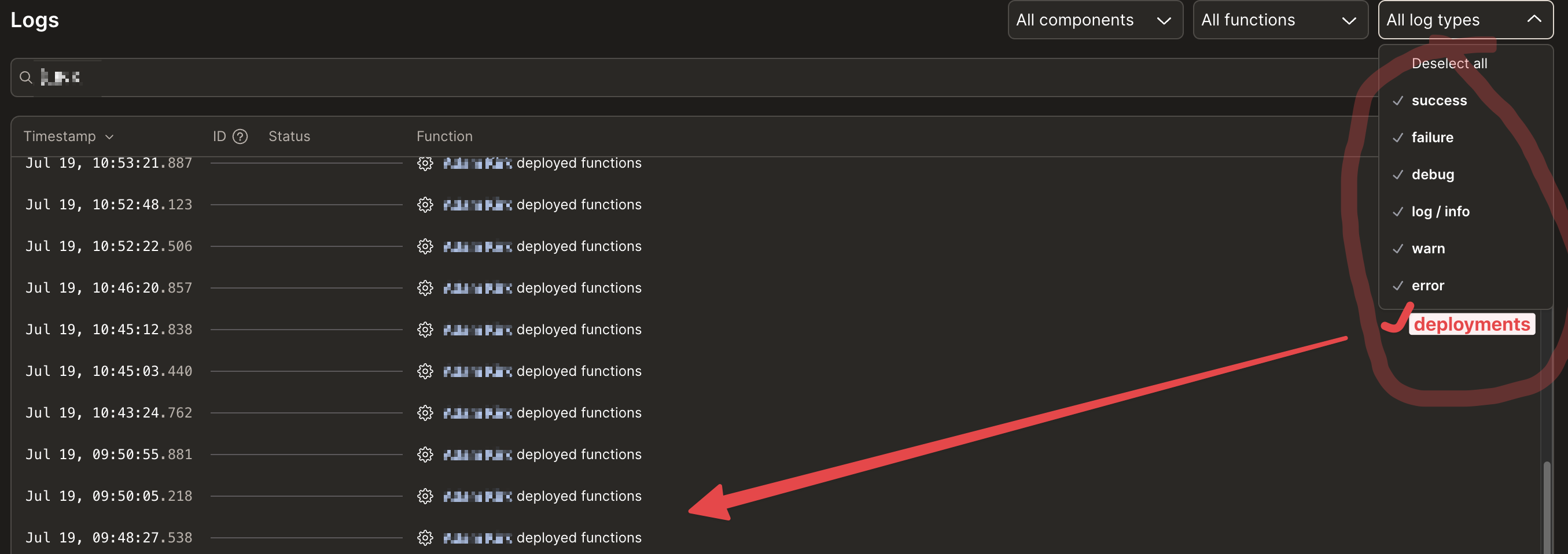Image resolution: width=1568 pixels, height=554 pixels.
Task: Select timestamp Jul 19, 09:50:55.881
Action: click(x=109, y=455)
